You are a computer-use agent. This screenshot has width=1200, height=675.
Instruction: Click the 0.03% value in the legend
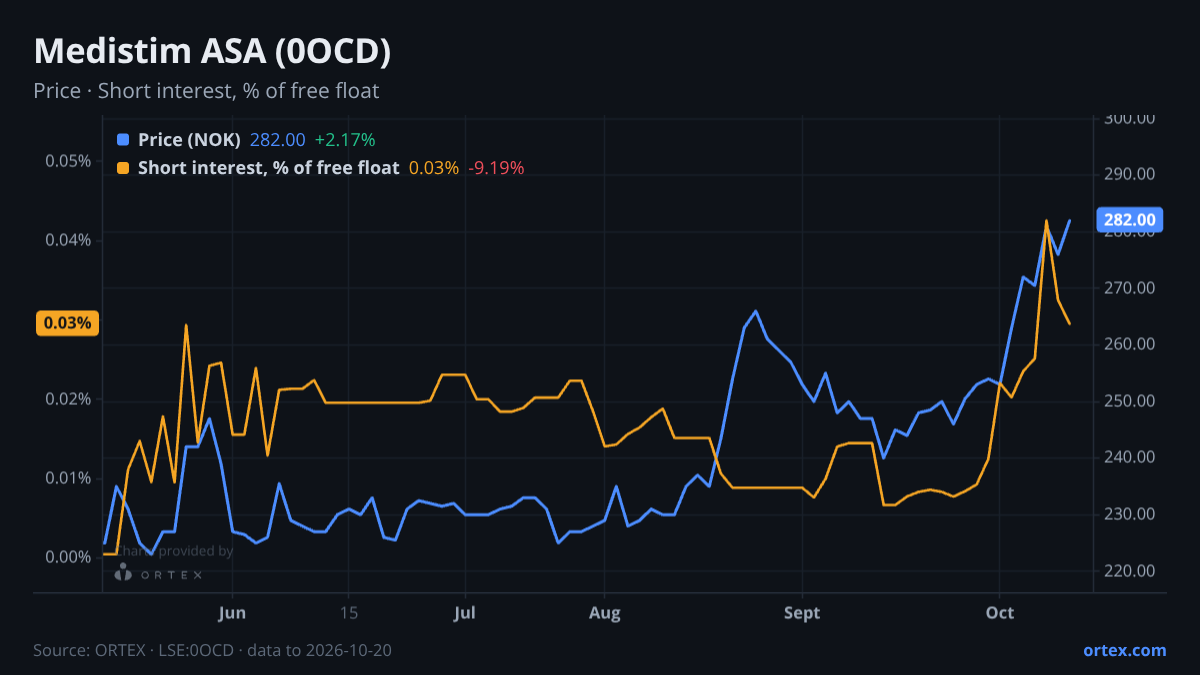tap(434, 168)
